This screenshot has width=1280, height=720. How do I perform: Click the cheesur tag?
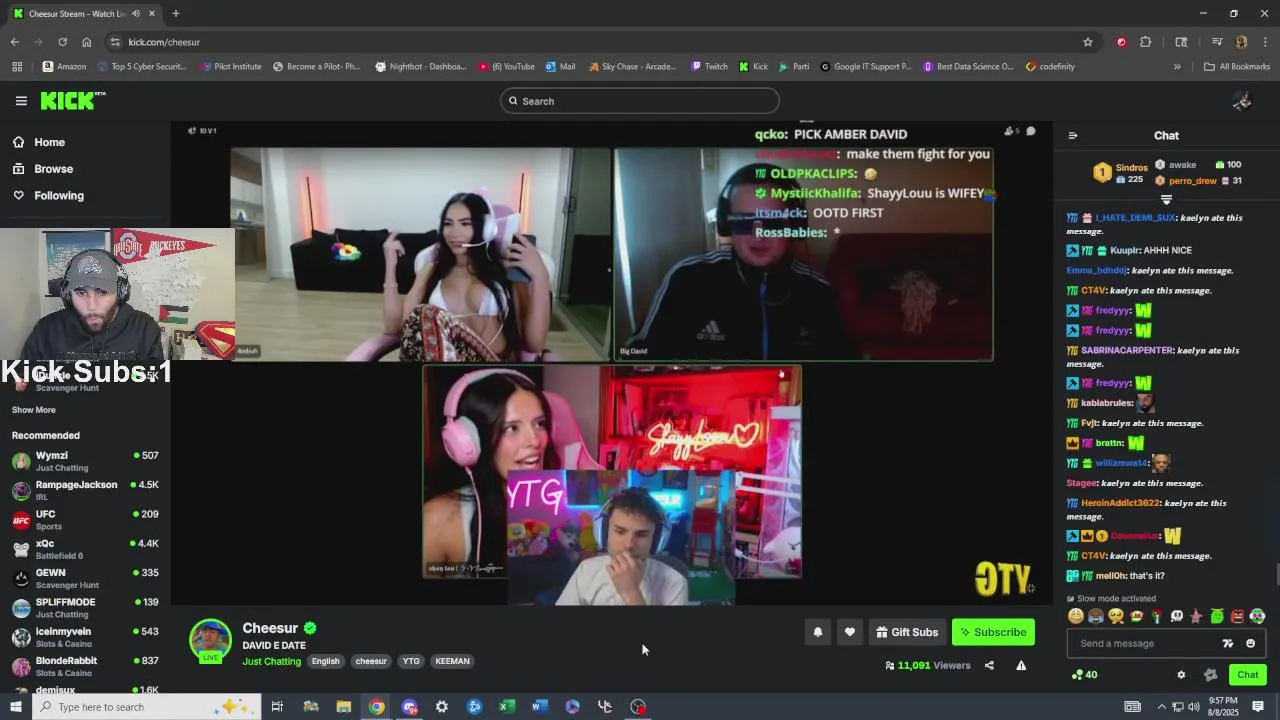(371, 661)
